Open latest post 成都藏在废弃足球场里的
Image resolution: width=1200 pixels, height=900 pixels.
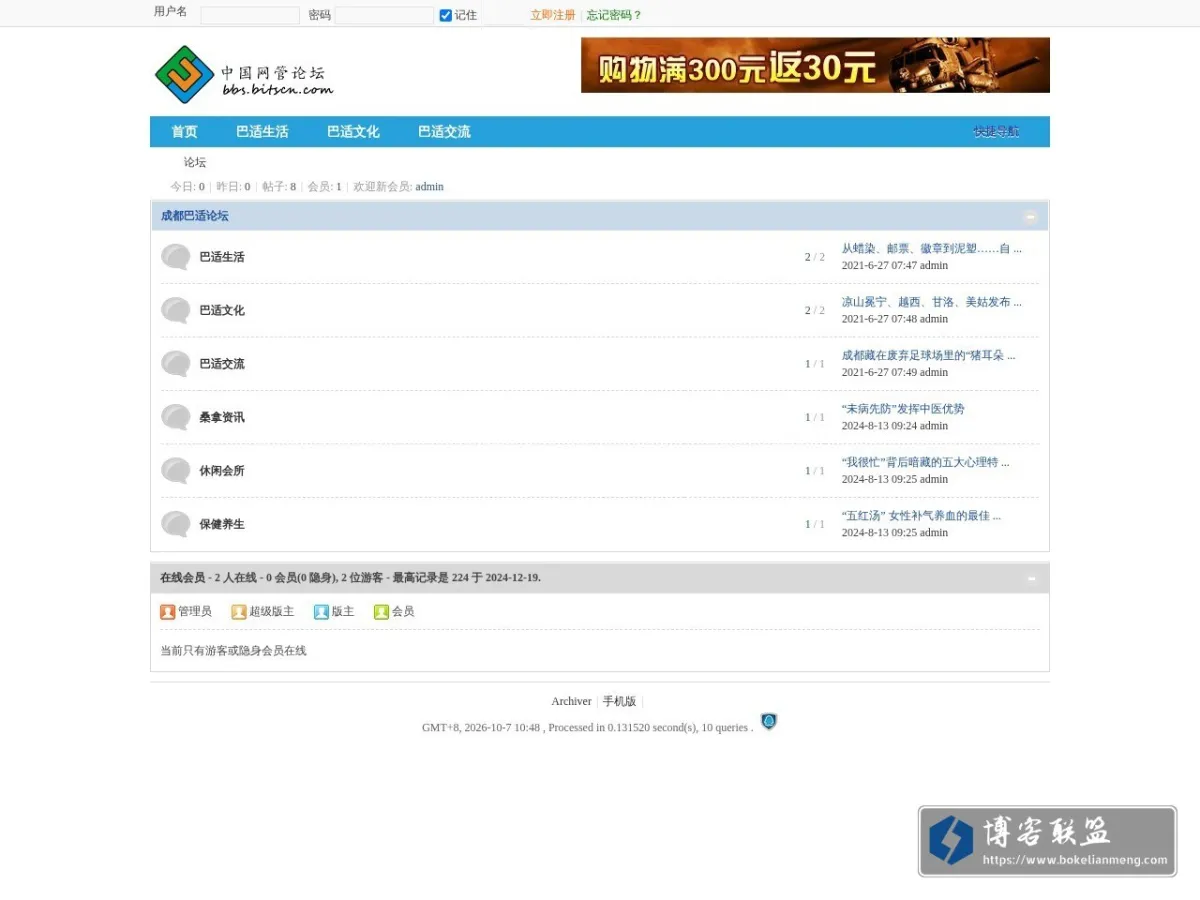pyautogui.click(x=929, y=355)
